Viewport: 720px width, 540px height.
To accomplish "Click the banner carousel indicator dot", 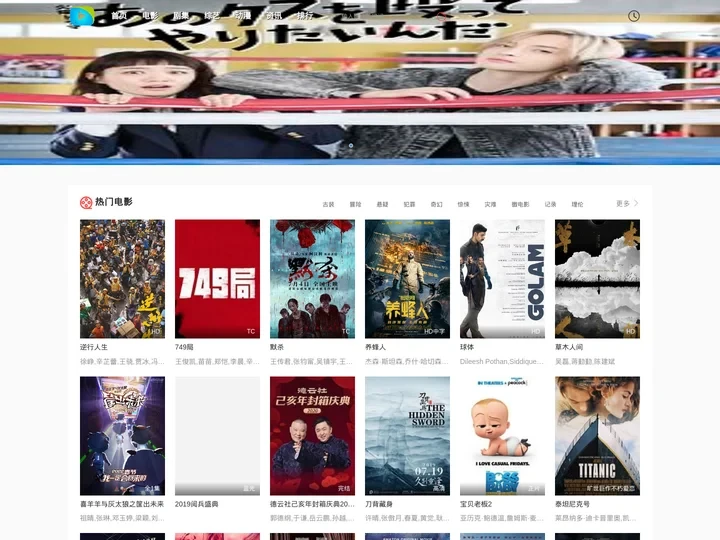I will [x=351, y=146].
